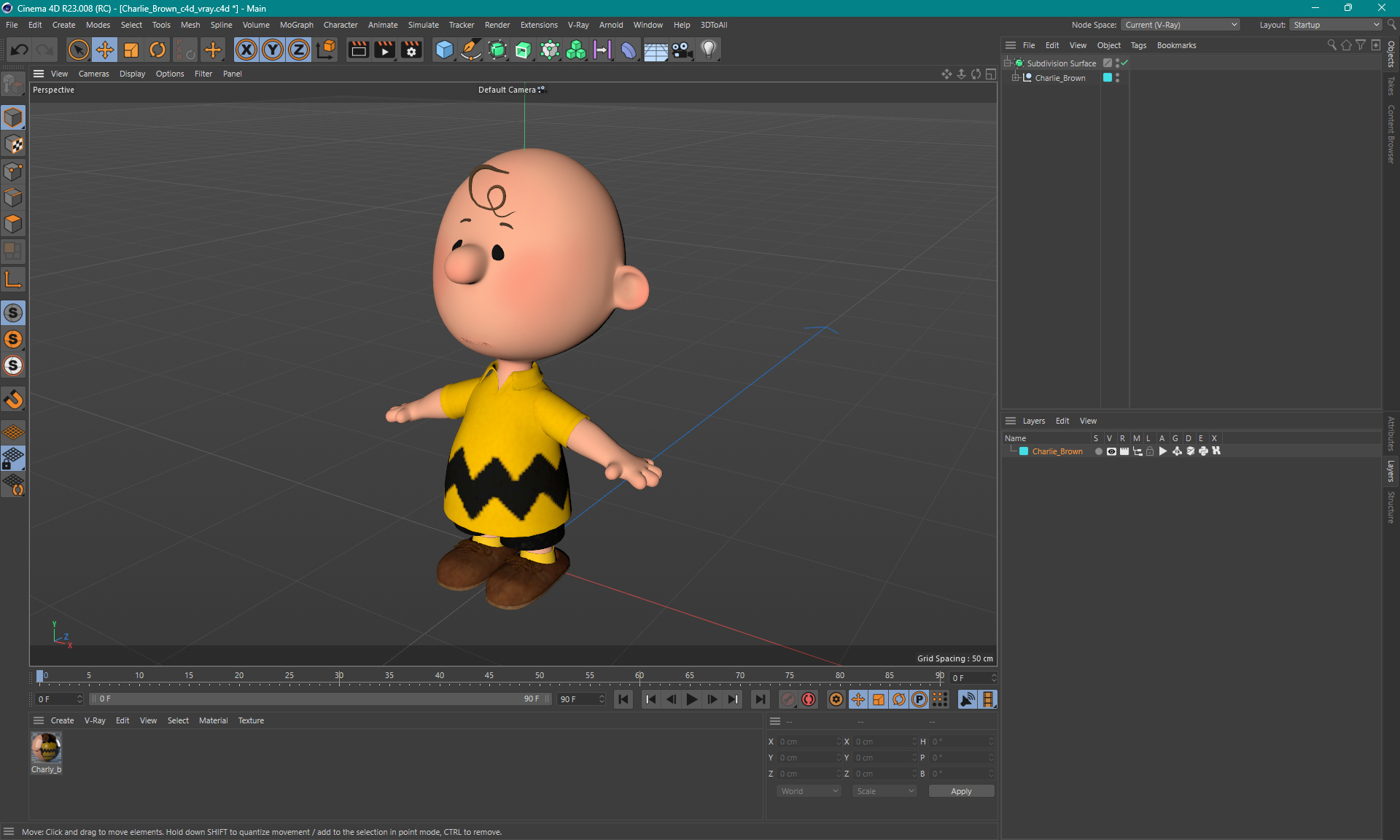Go to start of animation
Viewport: 1400px width, 840px height.
pyautogui.click(x=623, y=699)
